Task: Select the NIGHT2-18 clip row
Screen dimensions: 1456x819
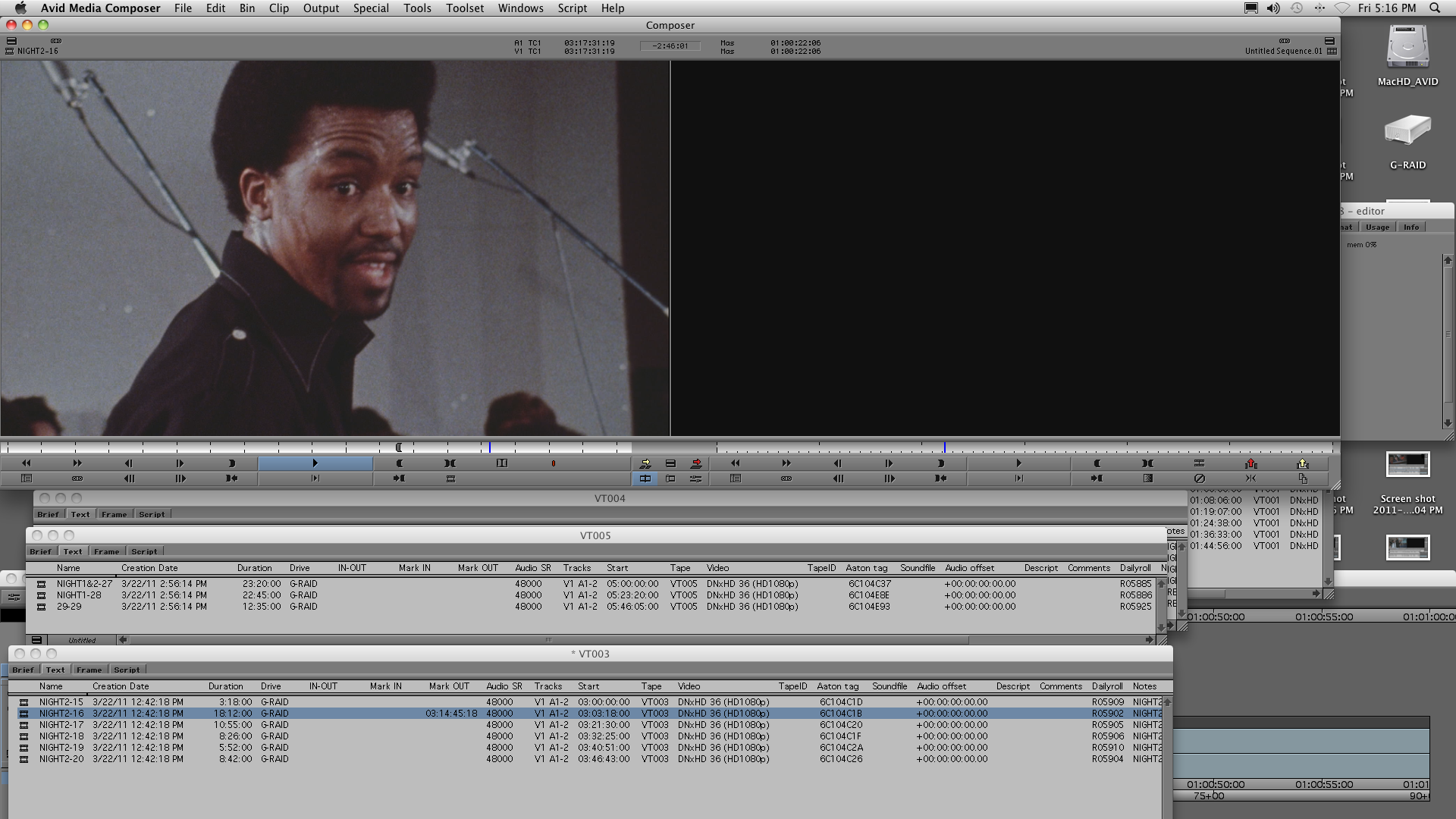Action: (61, 736)
